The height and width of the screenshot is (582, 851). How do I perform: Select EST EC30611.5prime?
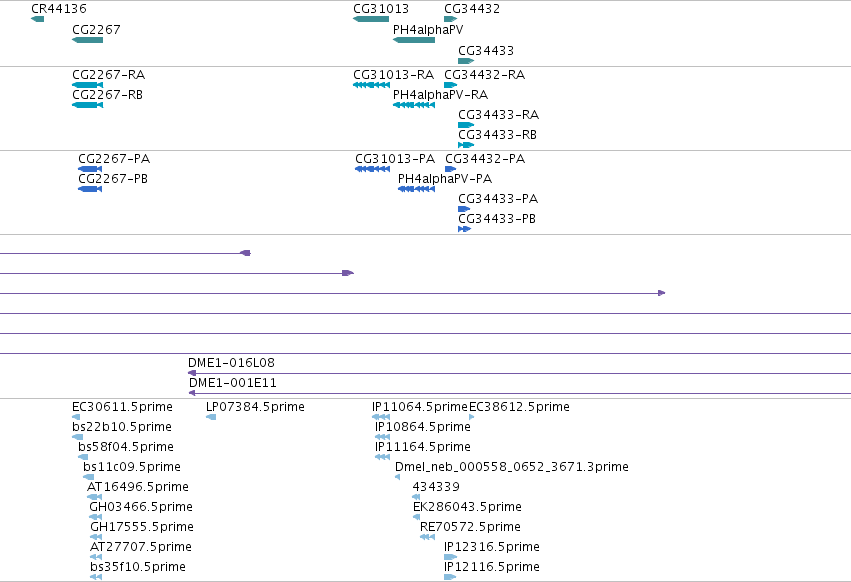[x=76, y=417]
